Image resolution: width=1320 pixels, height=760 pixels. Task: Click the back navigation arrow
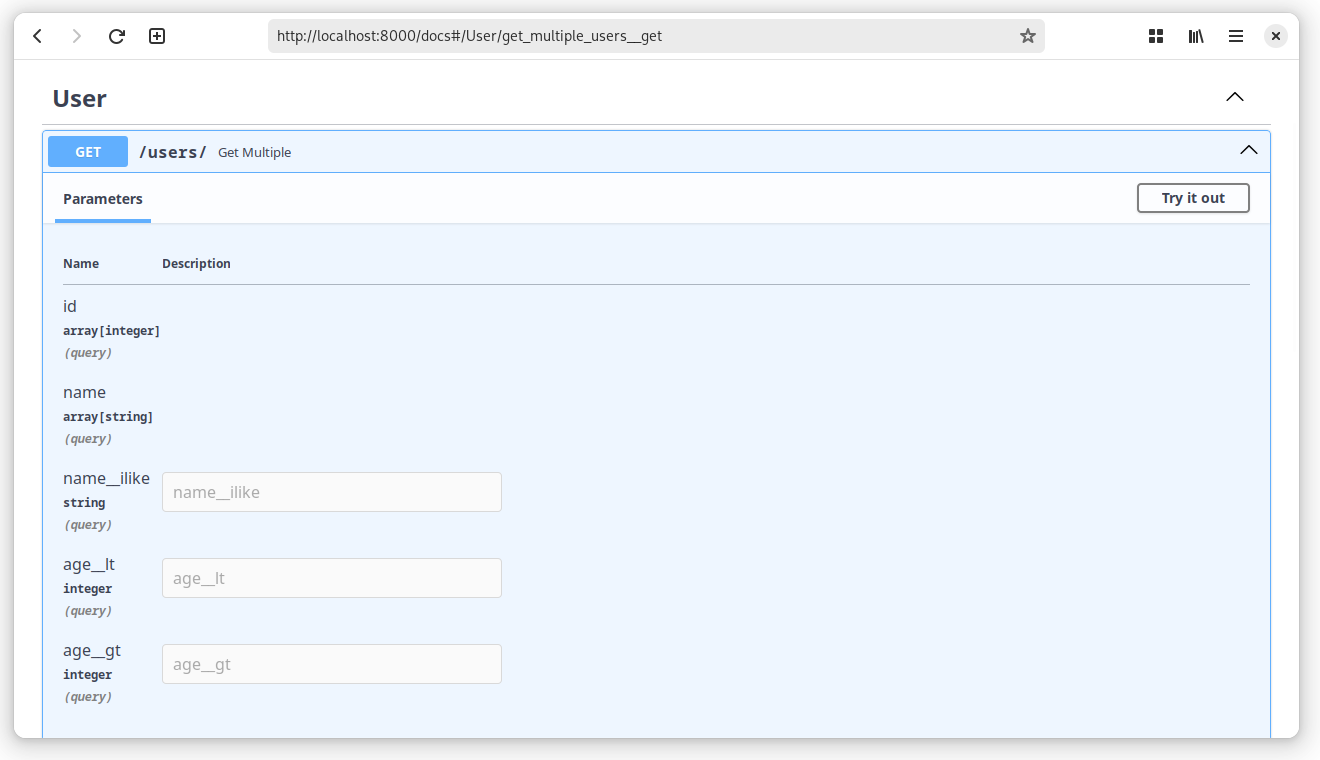coord(38,36)
